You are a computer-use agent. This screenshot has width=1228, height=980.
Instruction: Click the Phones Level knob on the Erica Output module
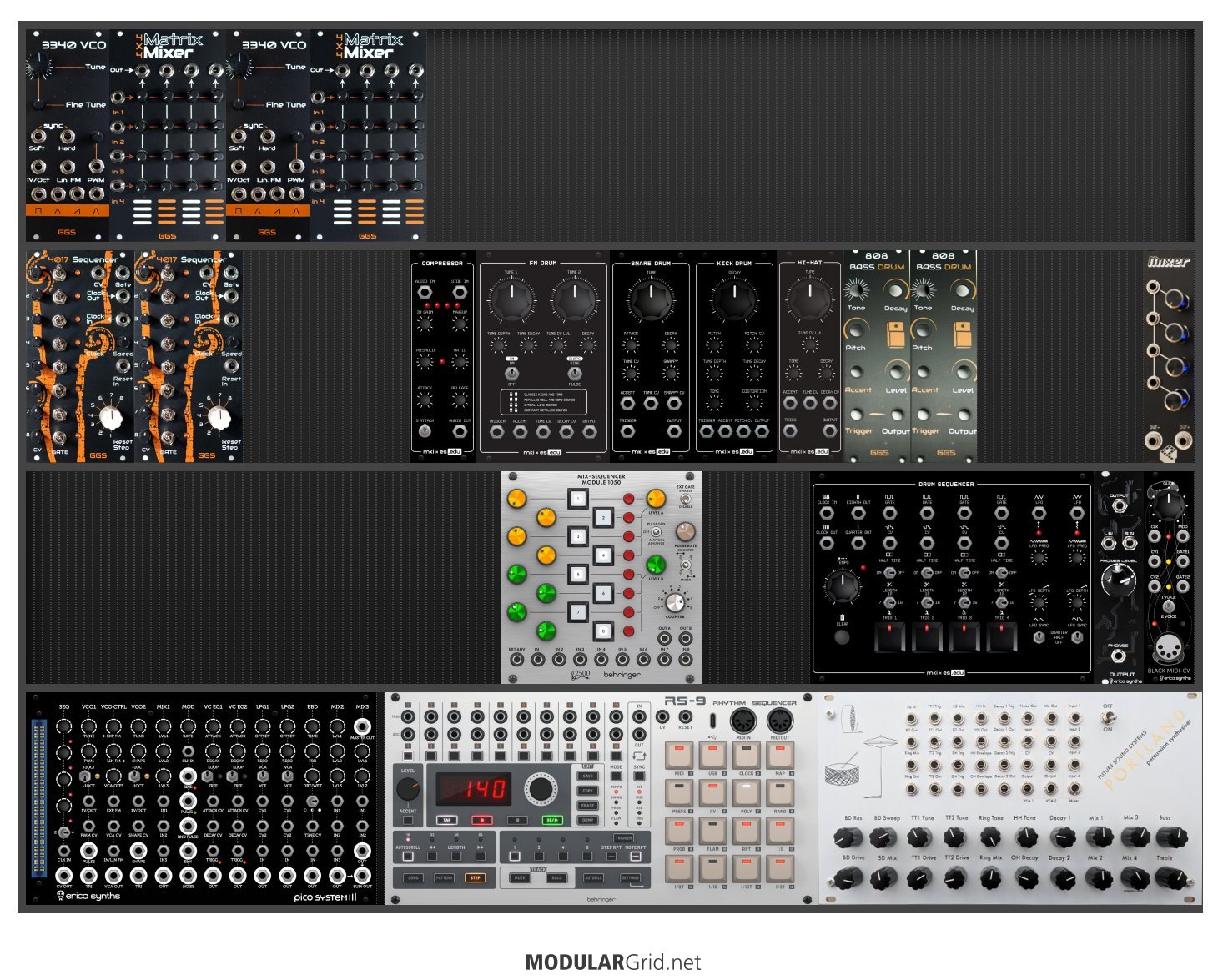click(x=1118, y=581)
